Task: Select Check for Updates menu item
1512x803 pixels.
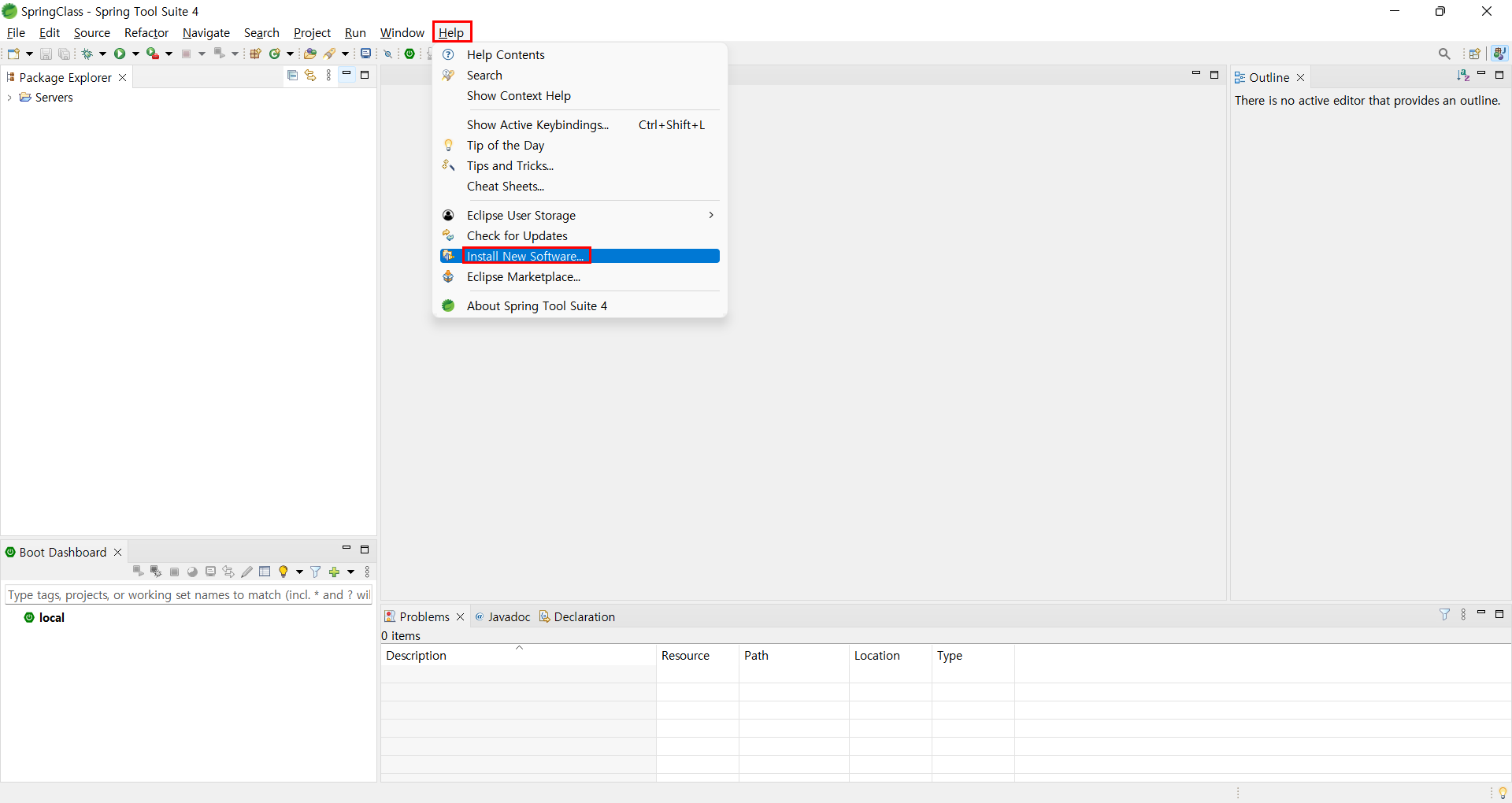Action: point(580,235)
